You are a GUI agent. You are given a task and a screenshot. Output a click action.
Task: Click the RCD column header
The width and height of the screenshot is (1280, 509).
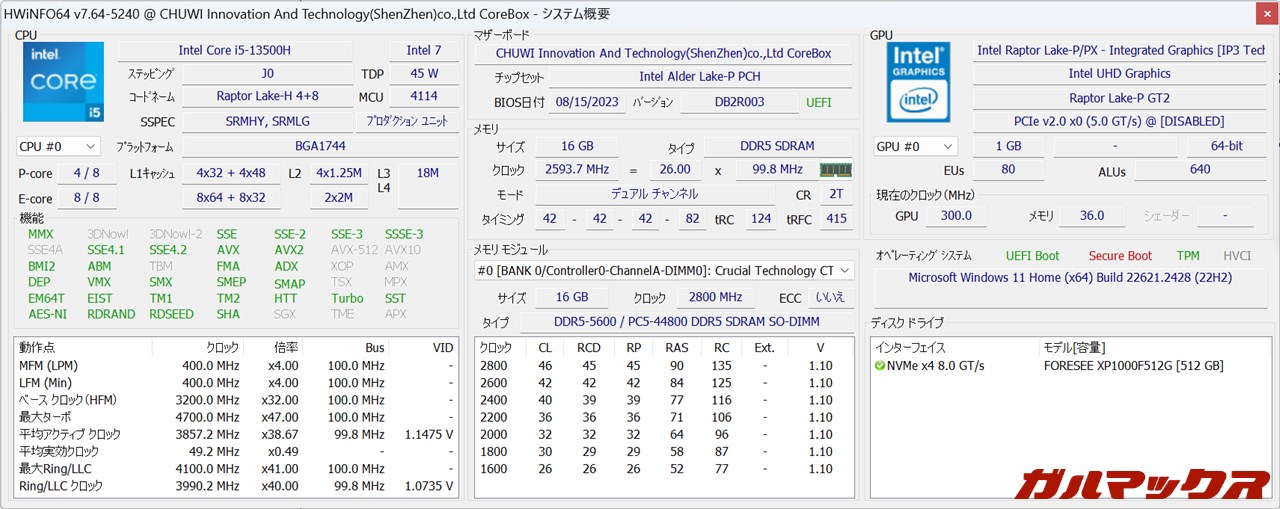(587, 347)
